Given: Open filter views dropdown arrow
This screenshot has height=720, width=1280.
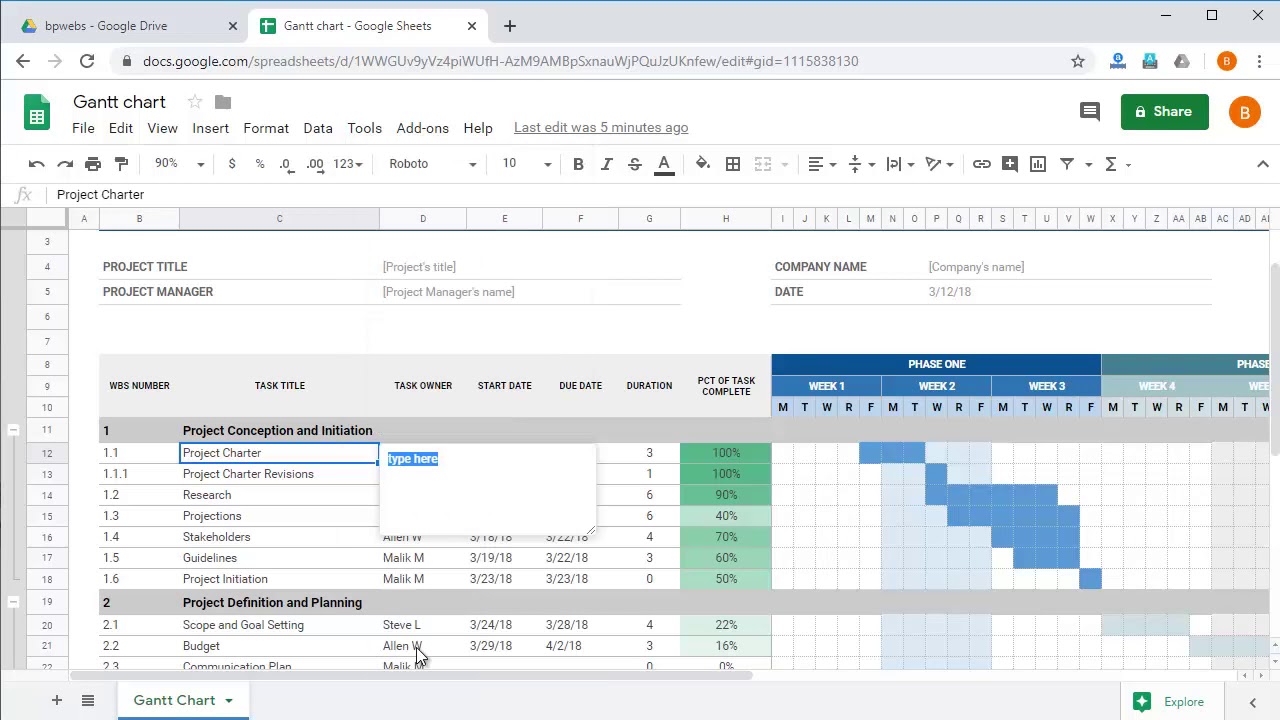Looking at the screenshot, I should 1088,164.
